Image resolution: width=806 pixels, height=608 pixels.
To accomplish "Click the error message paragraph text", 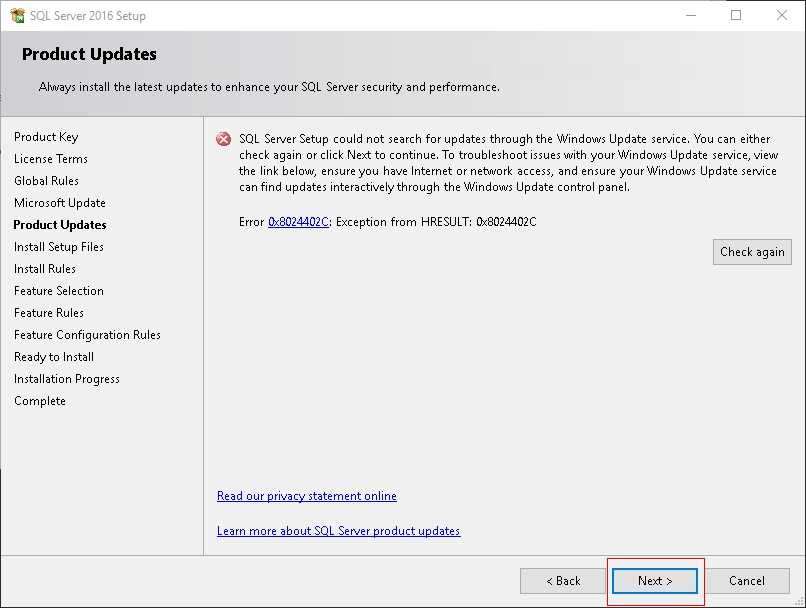I will (508, 162).
